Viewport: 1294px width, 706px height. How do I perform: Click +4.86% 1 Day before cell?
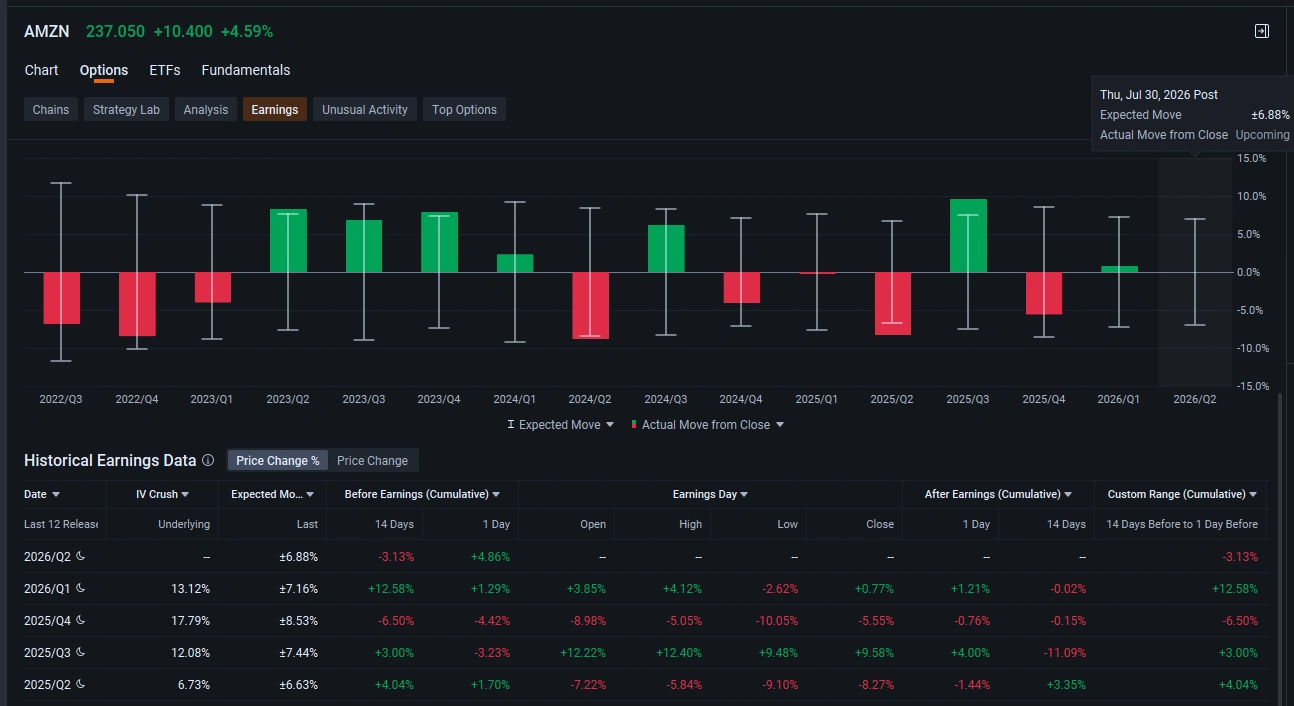point(489,556)
